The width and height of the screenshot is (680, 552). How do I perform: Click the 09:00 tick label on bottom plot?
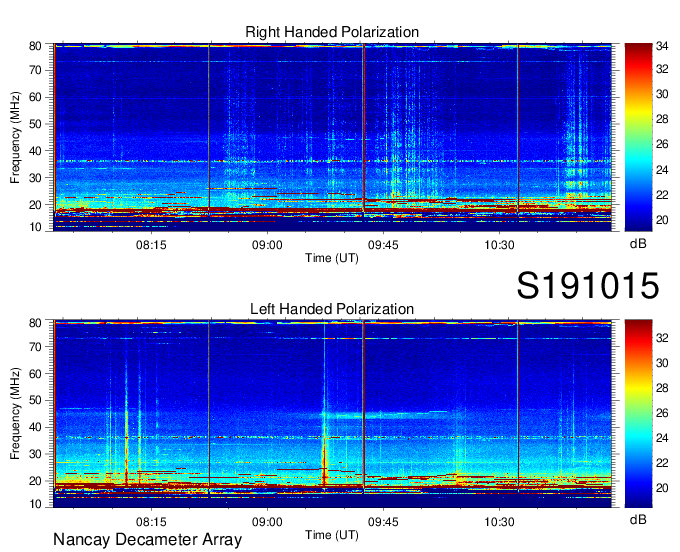click(x=267, y=522)
